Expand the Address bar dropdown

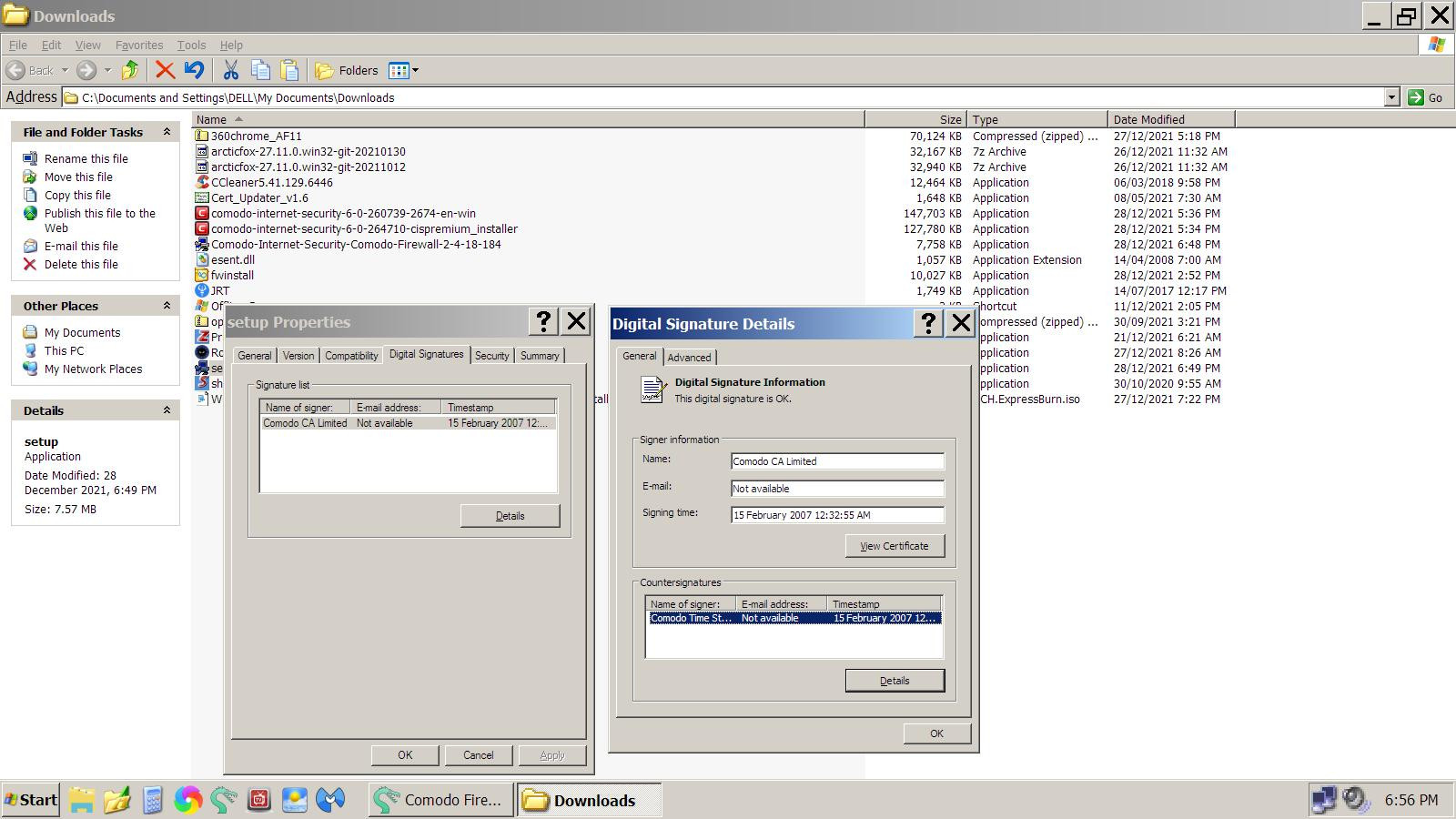(x=1391, y=97)
